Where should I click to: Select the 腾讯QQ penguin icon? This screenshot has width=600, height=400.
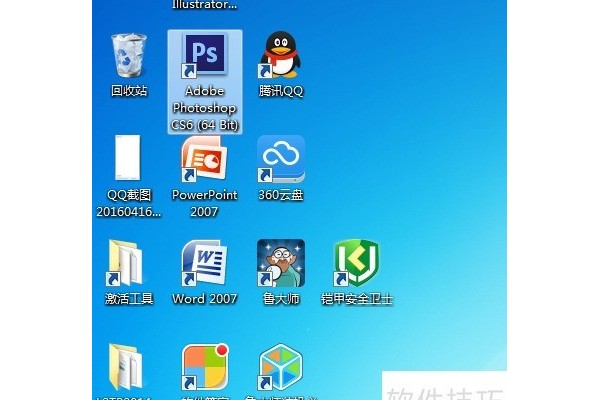point(280,54)
